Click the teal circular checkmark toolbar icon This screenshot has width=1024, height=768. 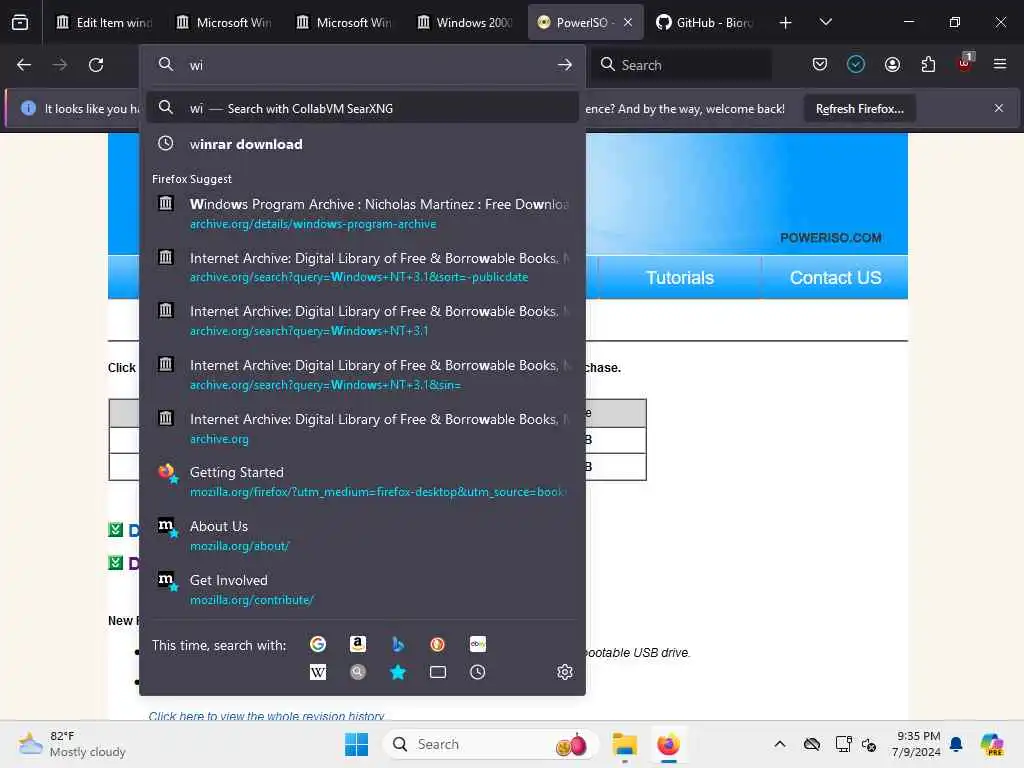[856, 64]
